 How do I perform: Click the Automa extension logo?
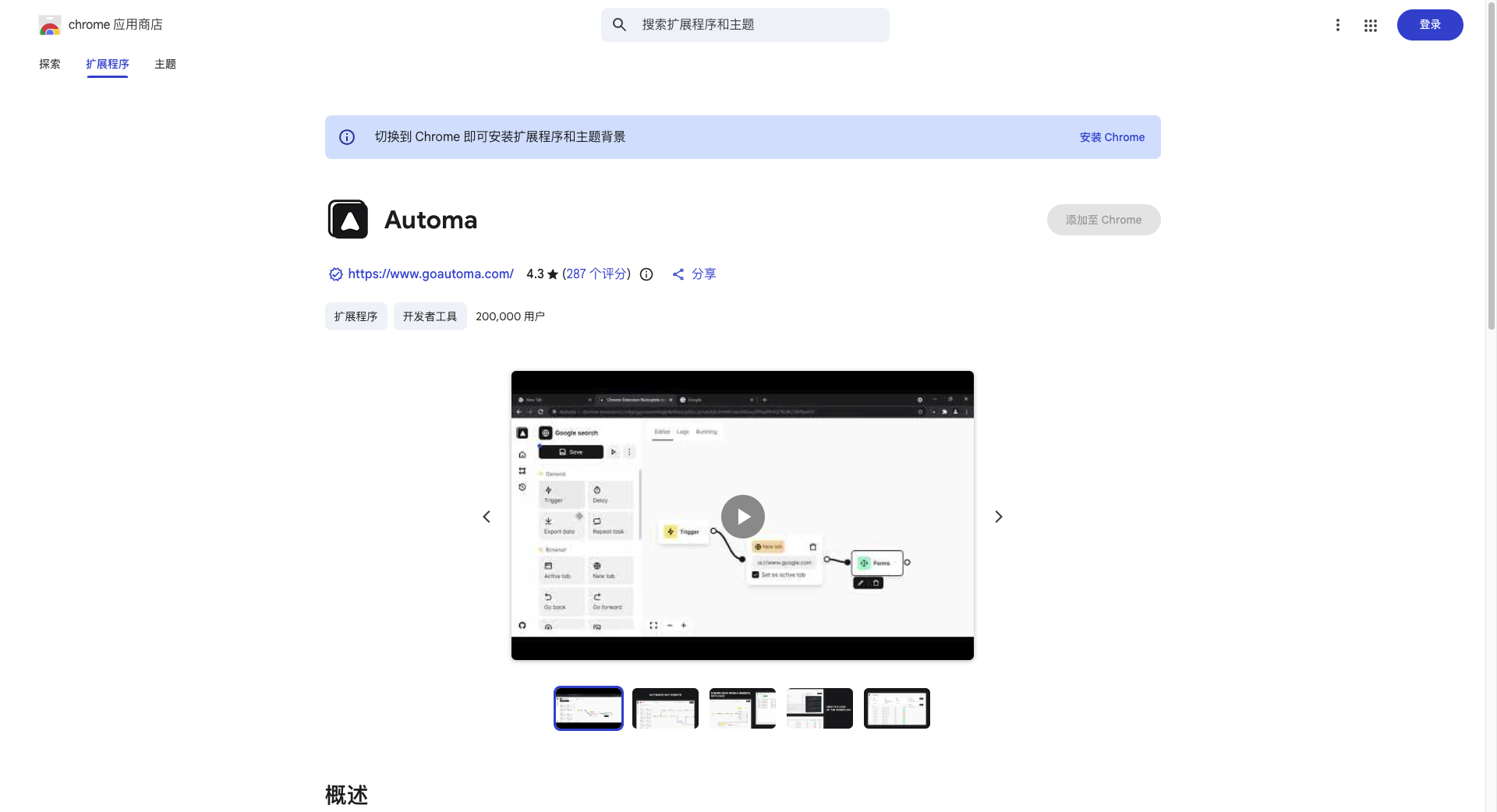348,220
